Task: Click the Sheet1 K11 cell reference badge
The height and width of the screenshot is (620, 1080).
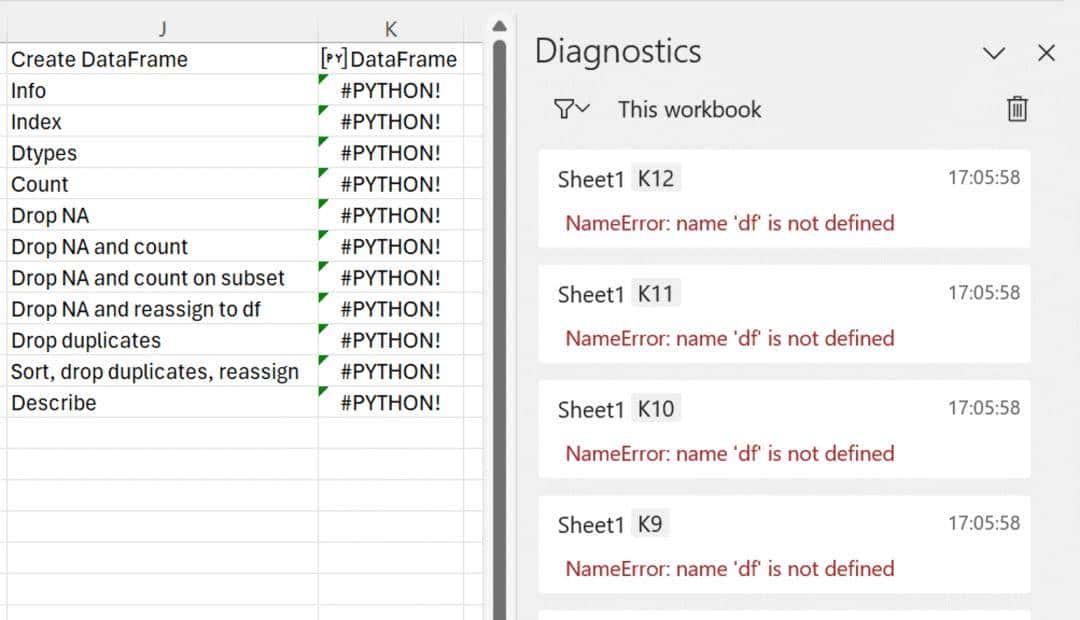Action: (655, 292)
